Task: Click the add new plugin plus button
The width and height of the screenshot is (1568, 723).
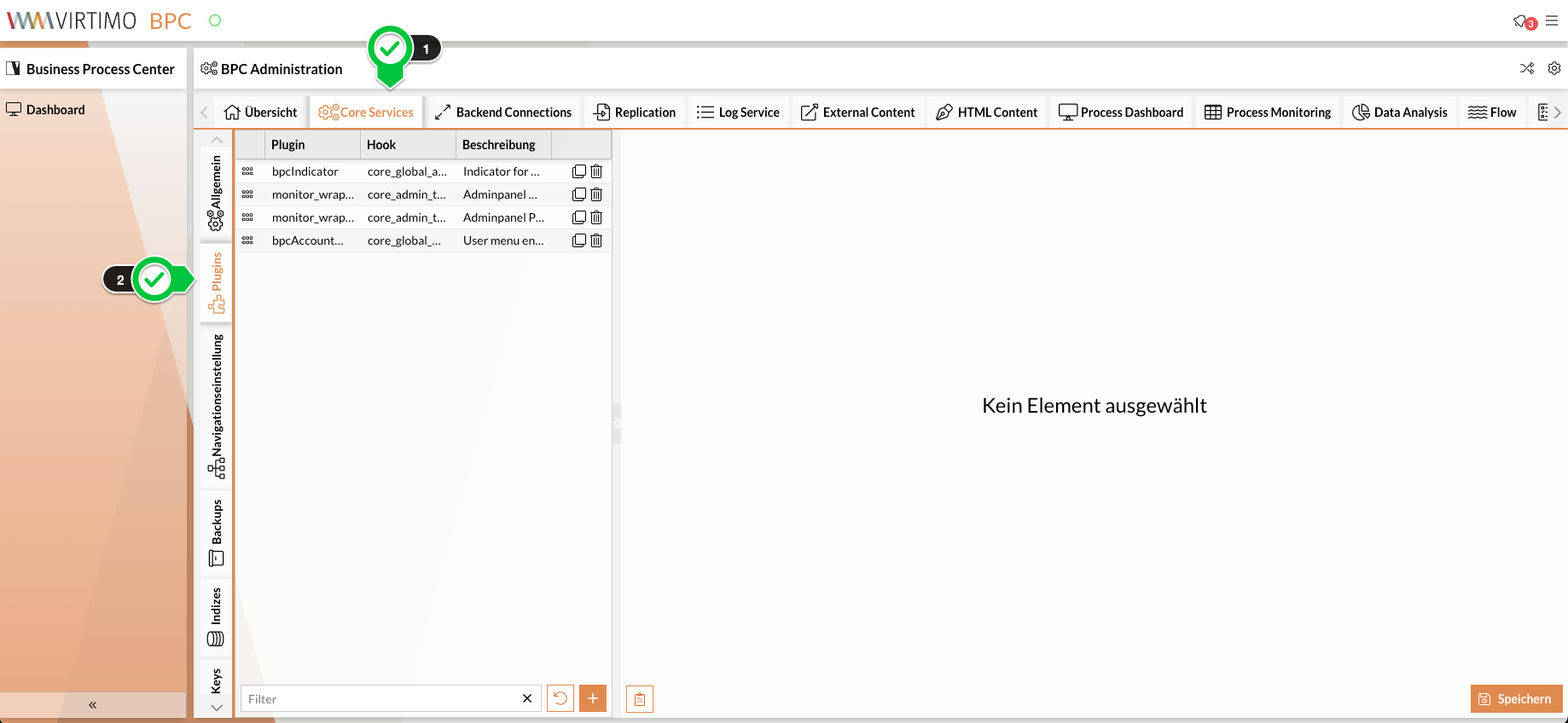Action: (592, 698)
